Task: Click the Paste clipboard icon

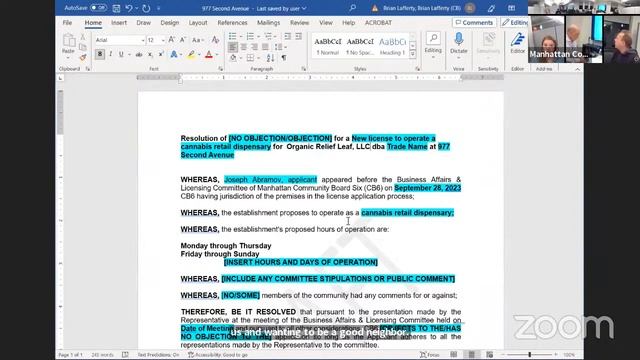Action: (x=69, y=41)
